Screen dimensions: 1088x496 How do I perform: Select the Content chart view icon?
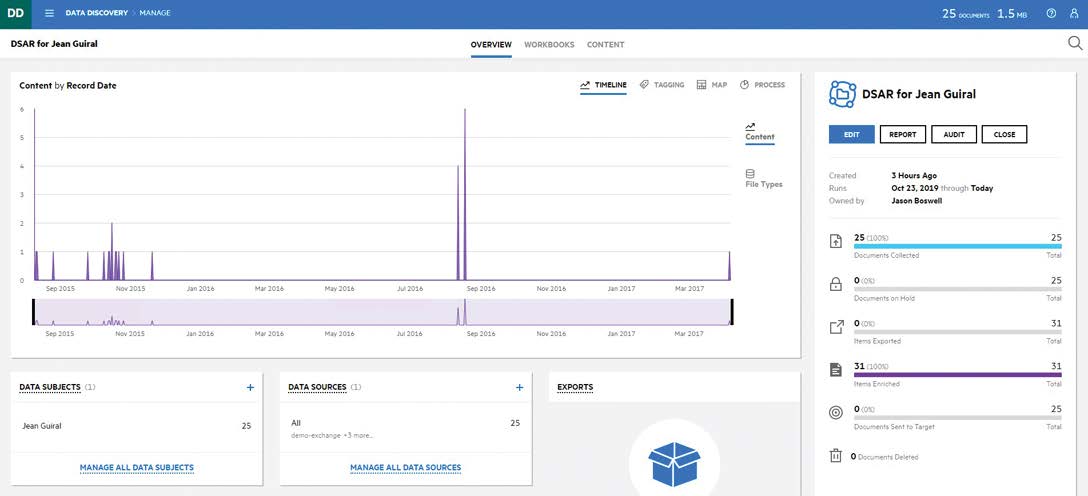tap(750, 126)
